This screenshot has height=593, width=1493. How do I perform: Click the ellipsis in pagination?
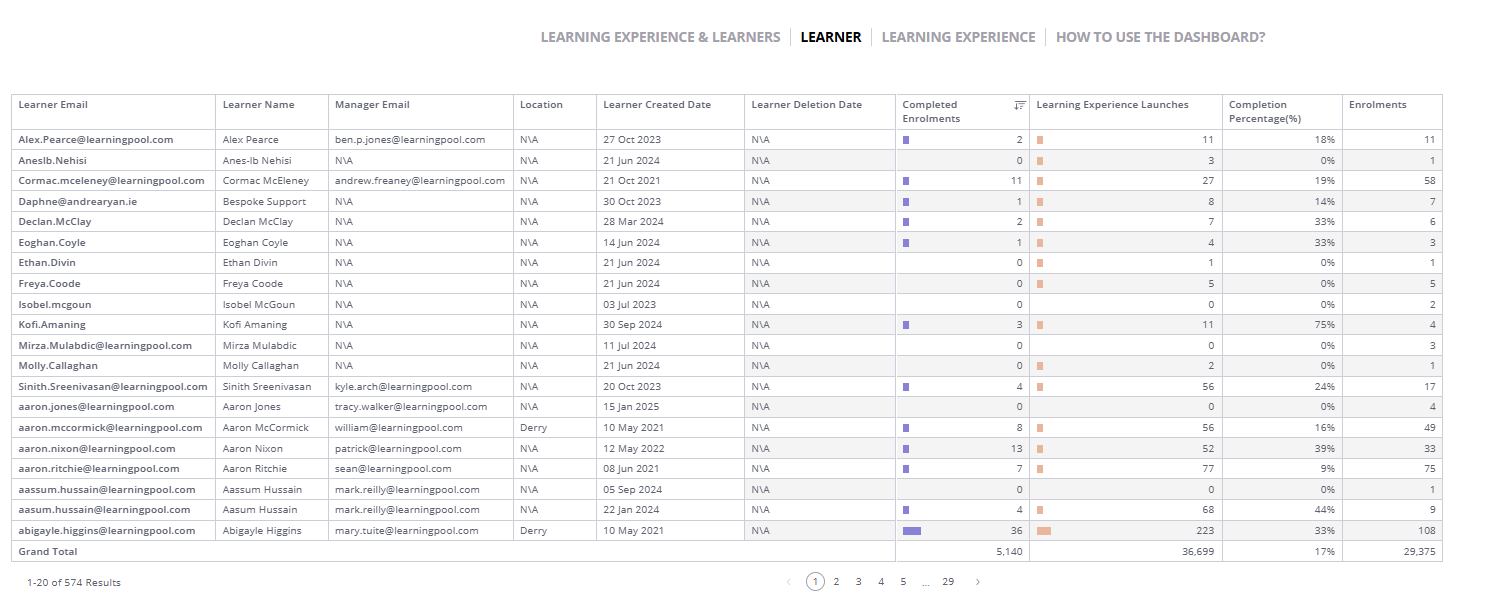point(925,581)
